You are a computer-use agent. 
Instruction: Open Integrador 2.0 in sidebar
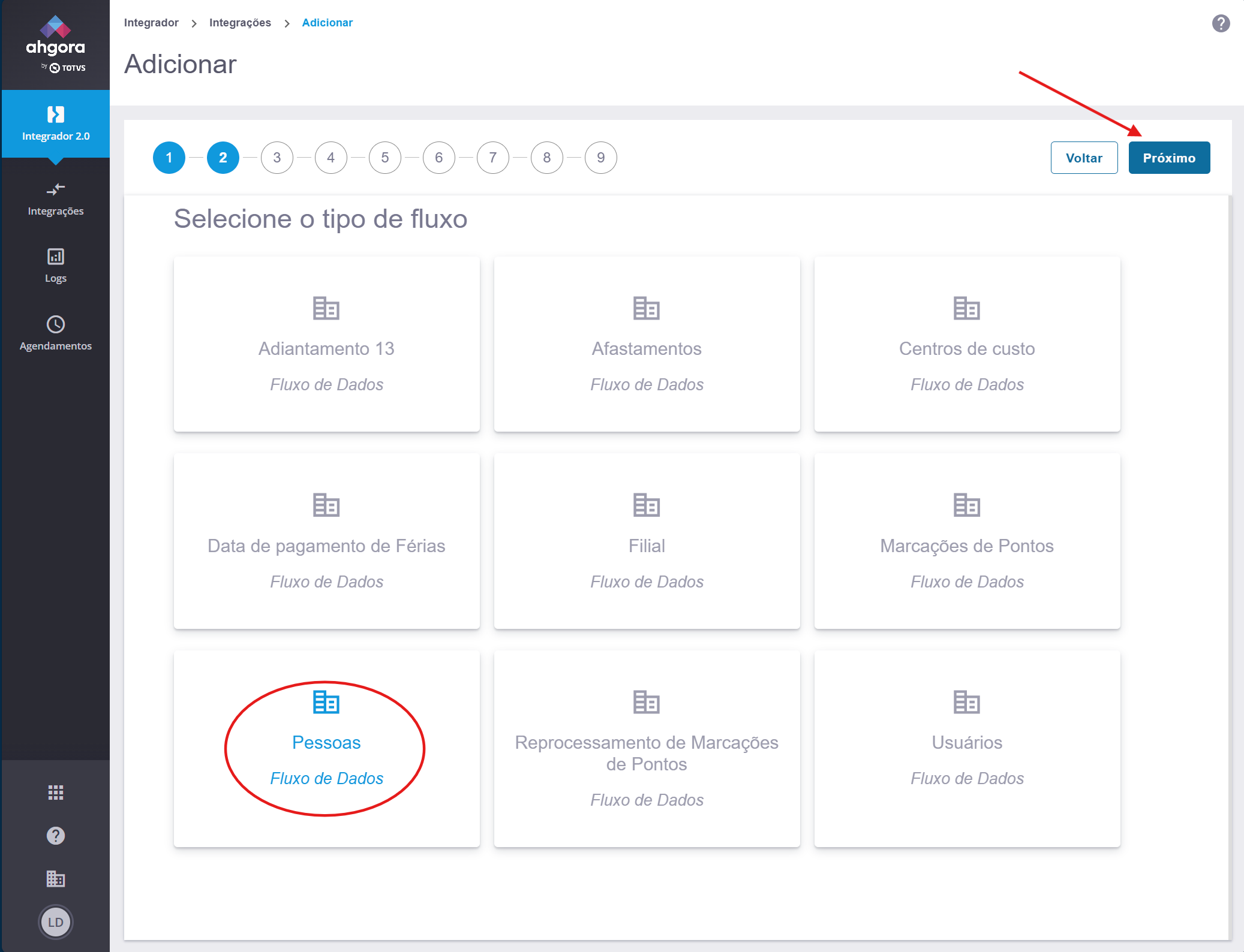pos(56,123)
